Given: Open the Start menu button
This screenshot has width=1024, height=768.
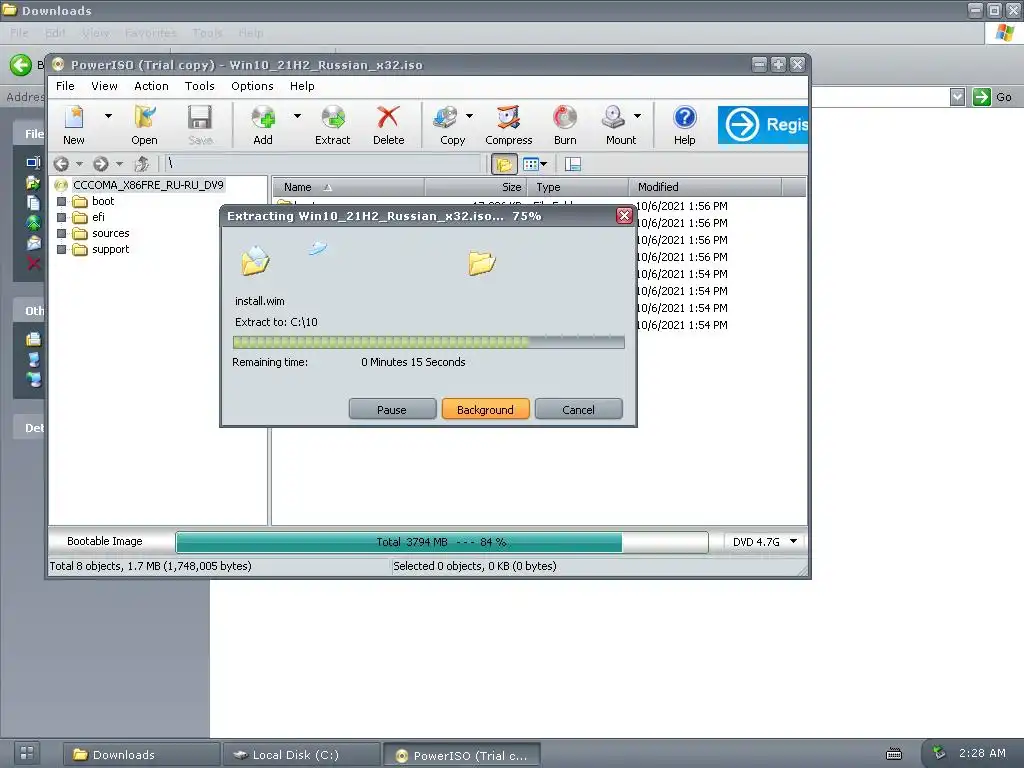Looking at the screenshot, I should (x=27, y=753).
